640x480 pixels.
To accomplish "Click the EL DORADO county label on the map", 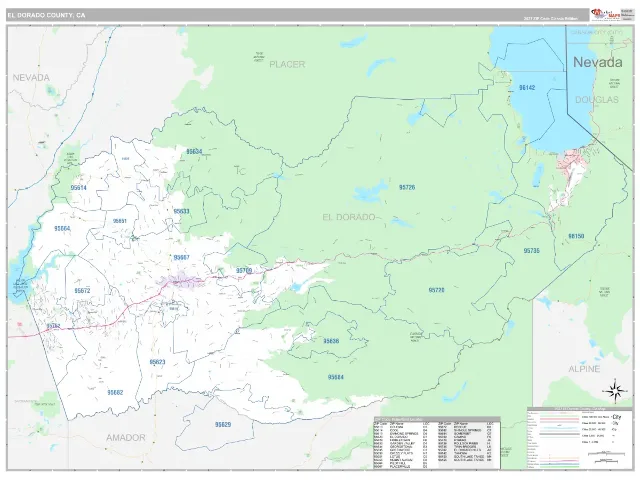I will pyautogui.click(x=349, y=217).
